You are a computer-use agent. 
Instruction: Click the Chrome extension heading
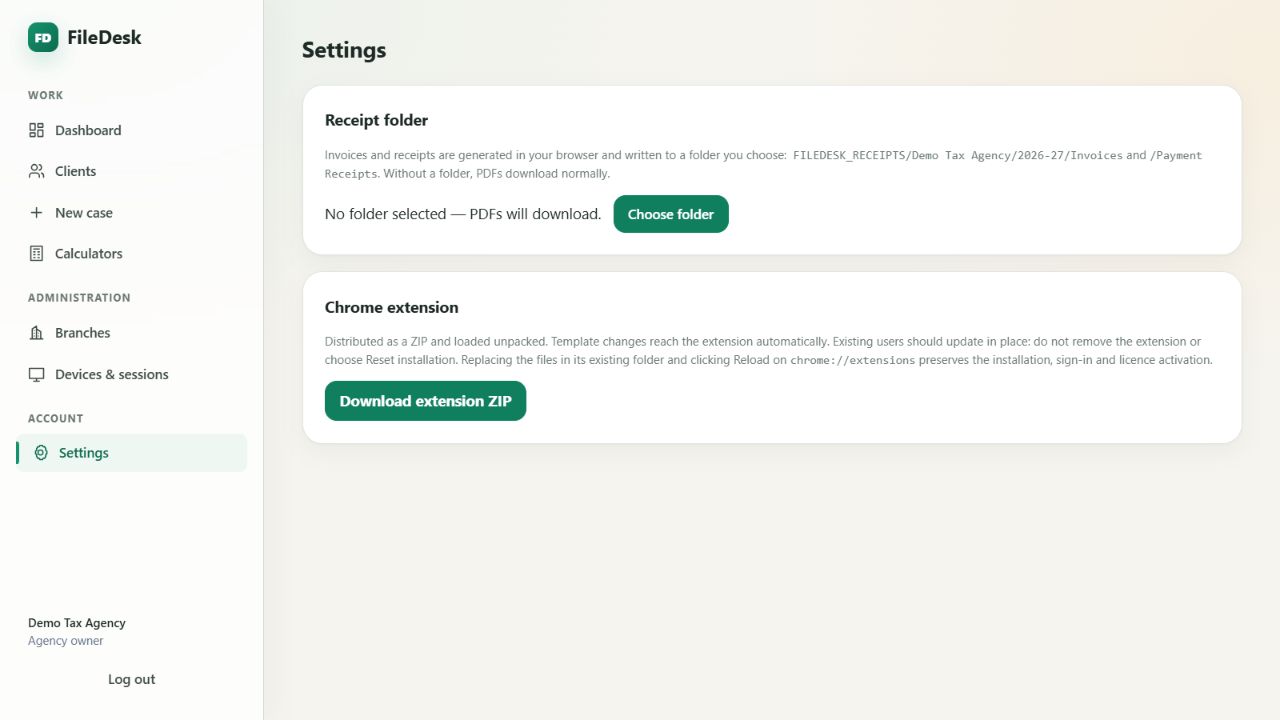tap(392, 307)
